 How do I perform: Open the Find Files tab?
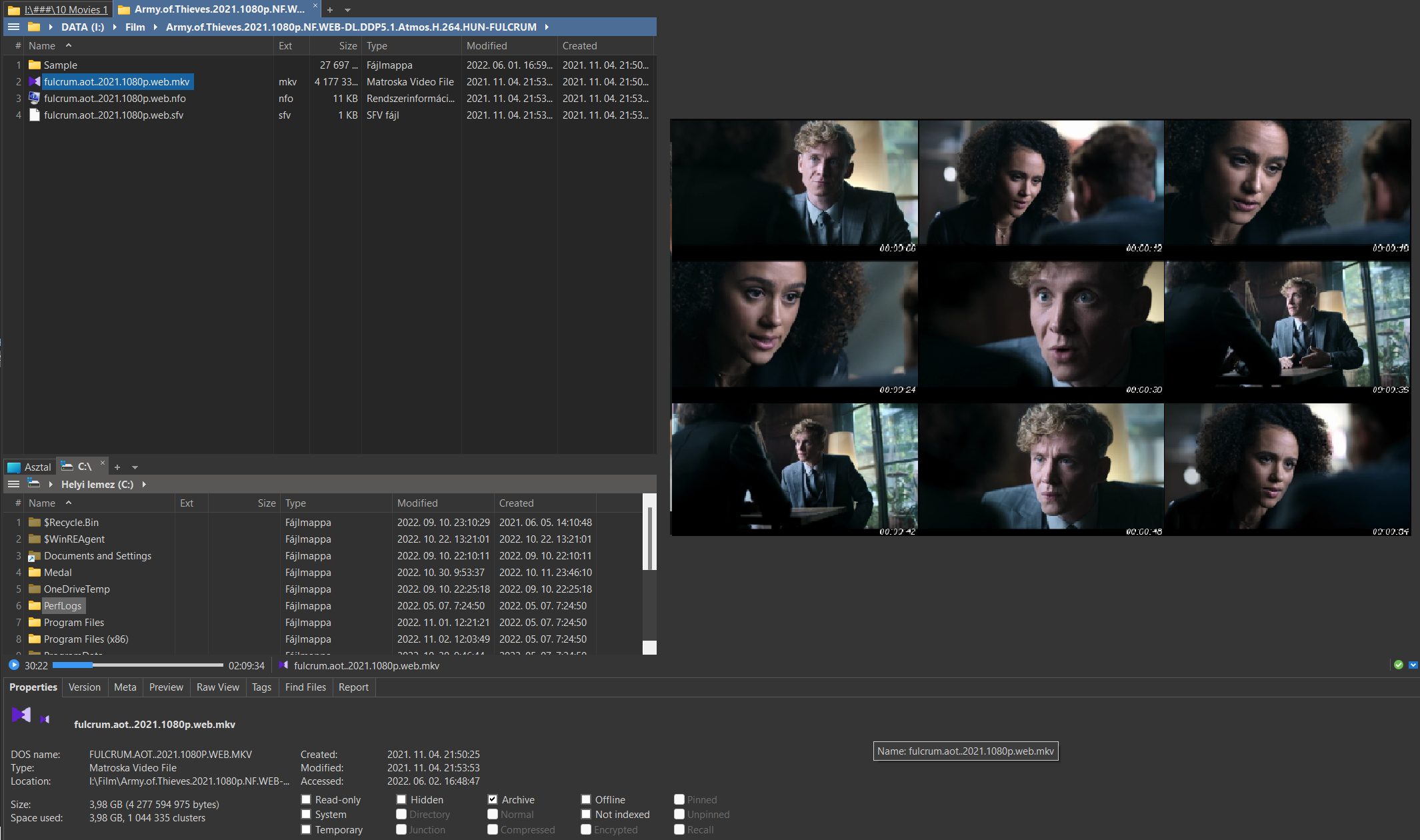click(x=305, y=687)
